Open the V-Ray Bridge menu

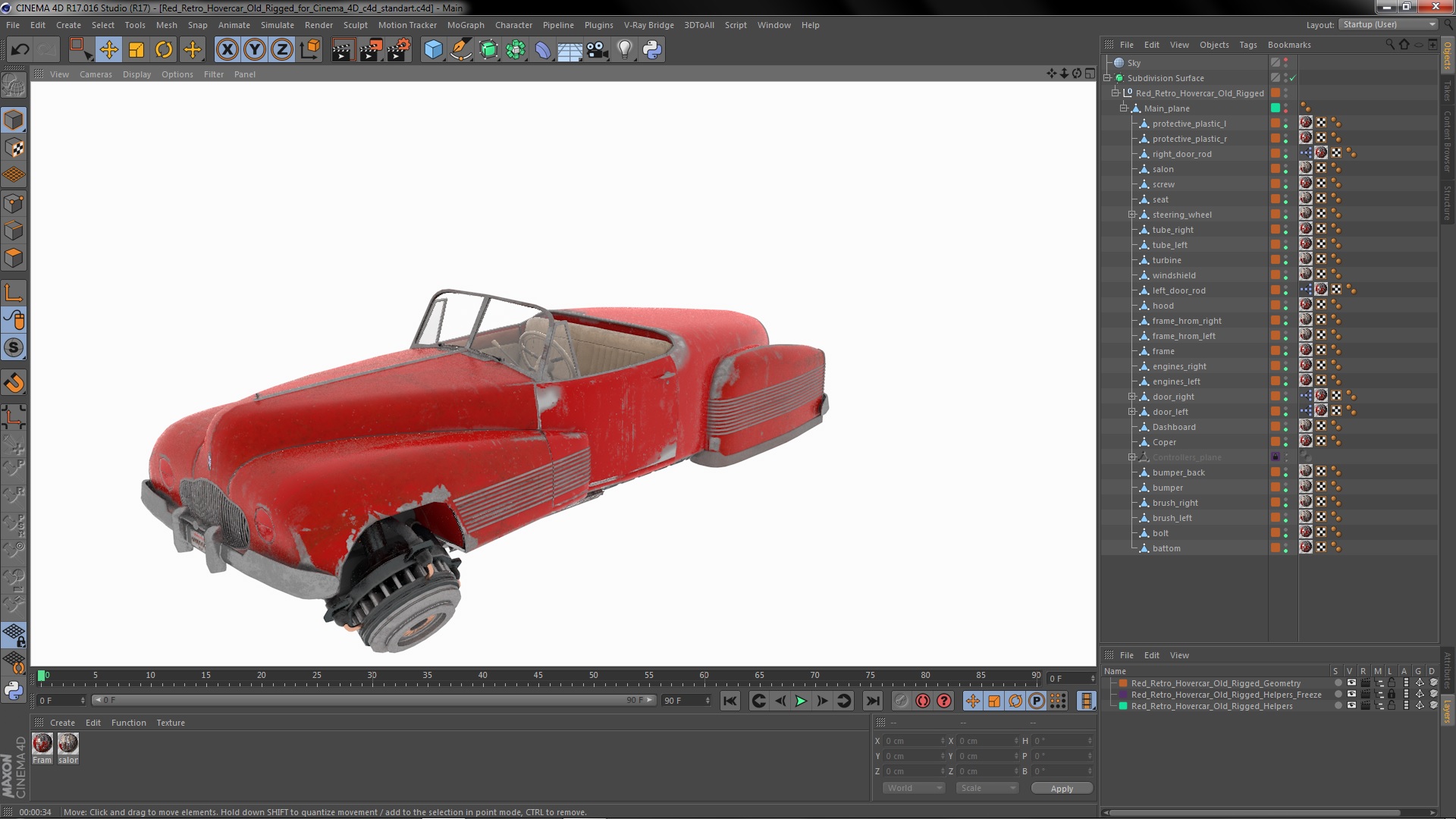[x=648, y=25]
